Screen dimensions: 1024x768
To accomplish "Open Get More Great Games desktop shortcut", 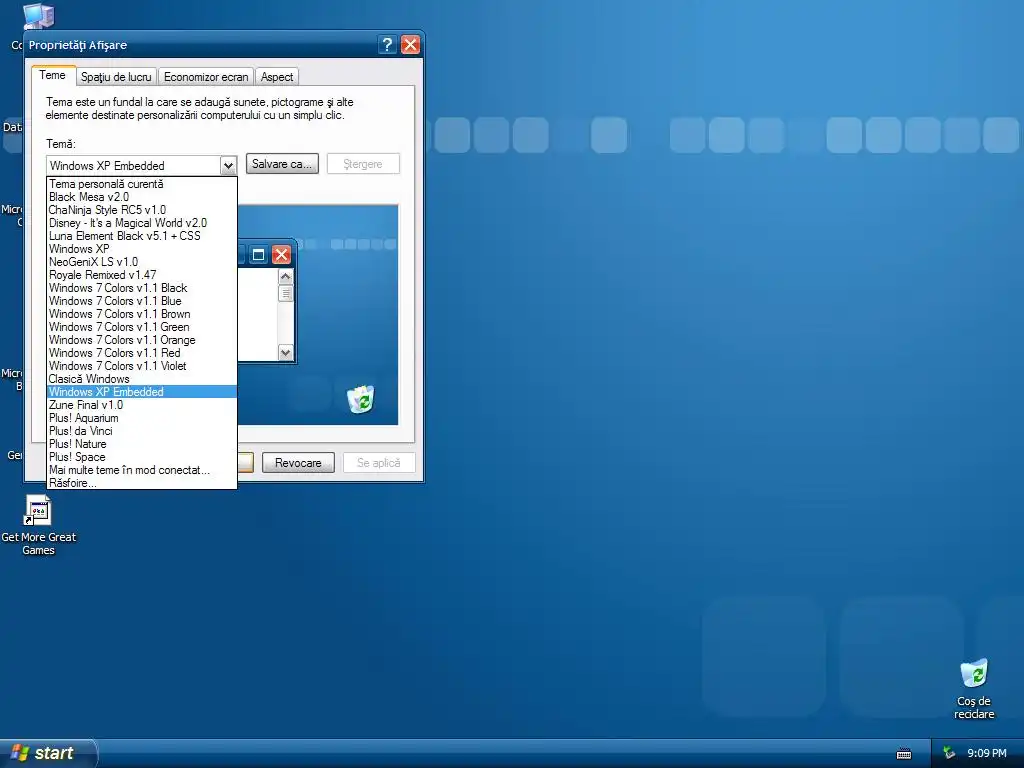I will pos(38,526).
